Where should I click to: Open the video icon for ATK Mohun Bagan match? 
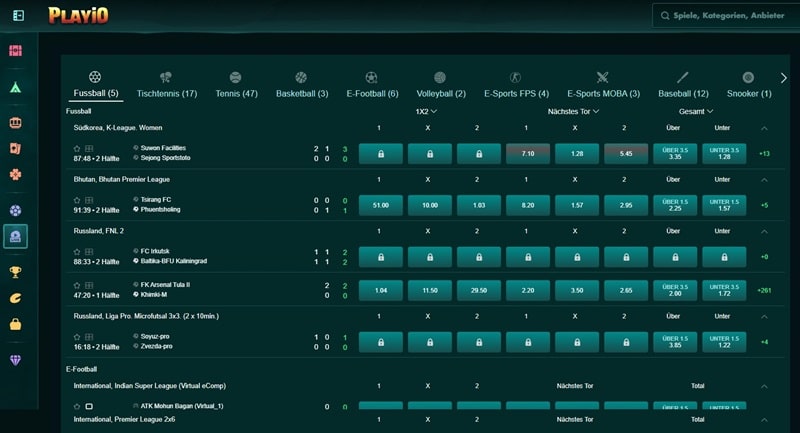click(x=89, y=406)
